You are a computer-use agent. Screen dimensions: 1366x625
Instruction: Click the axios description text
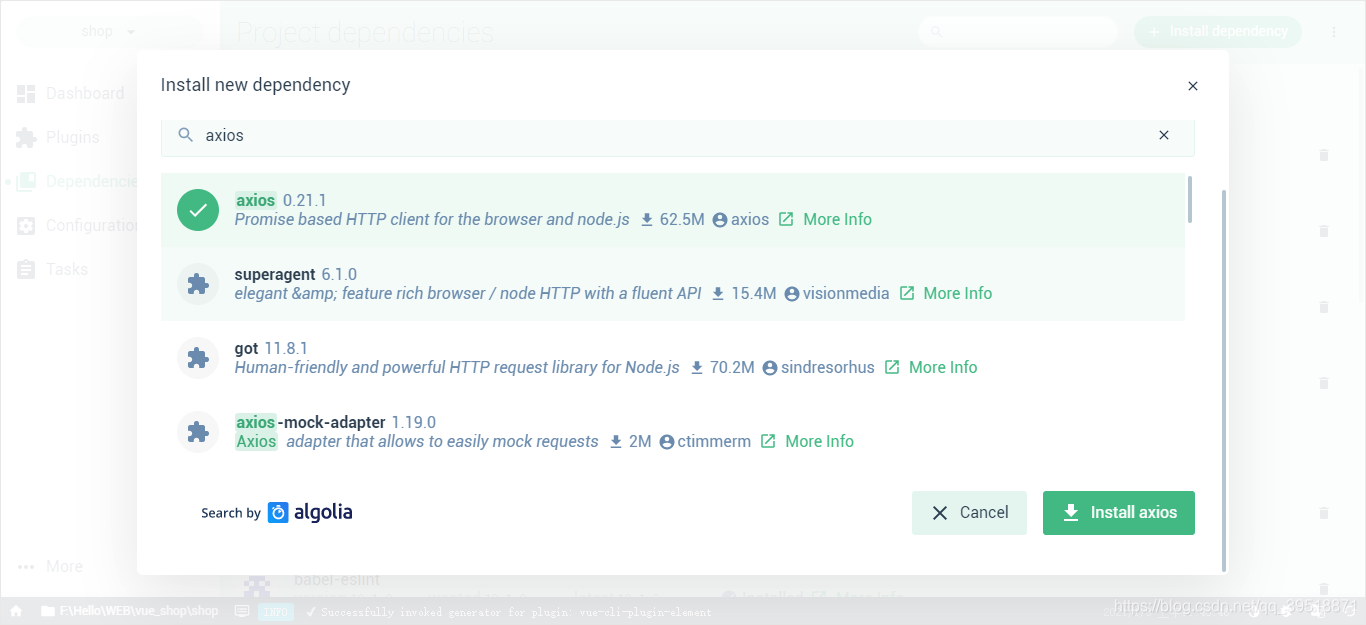432,219
